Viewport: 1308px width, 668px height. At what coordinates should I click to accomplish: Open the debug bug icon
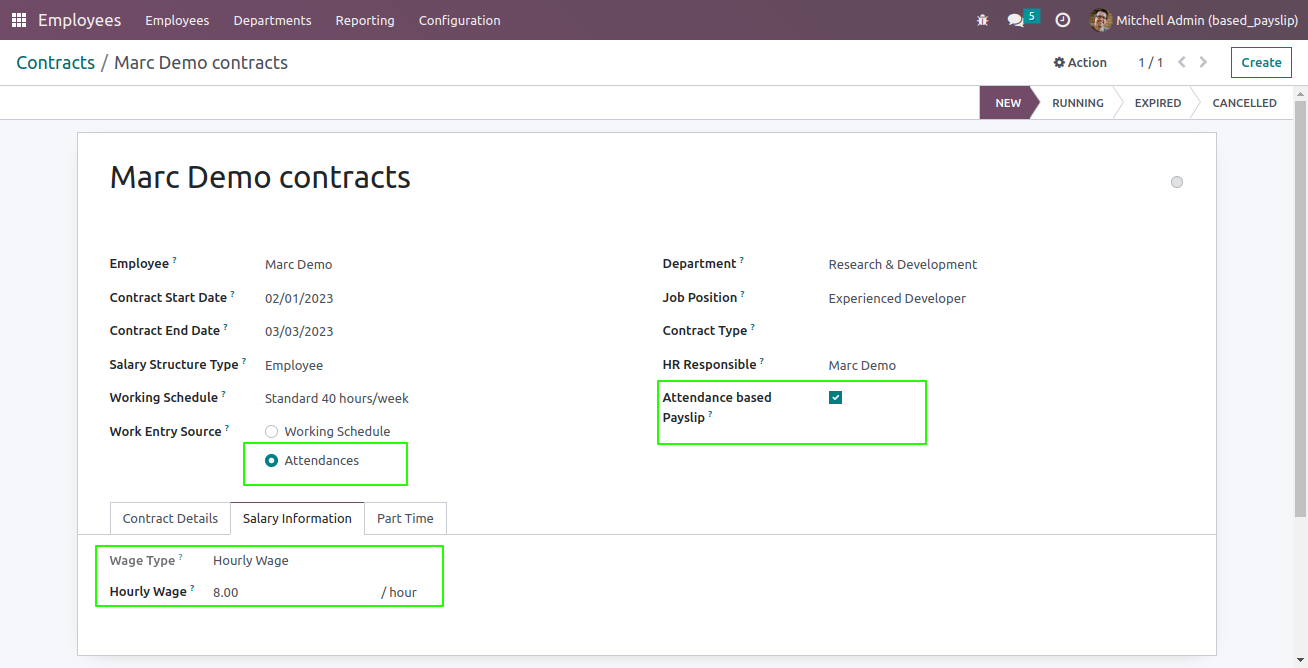(982, 20)
